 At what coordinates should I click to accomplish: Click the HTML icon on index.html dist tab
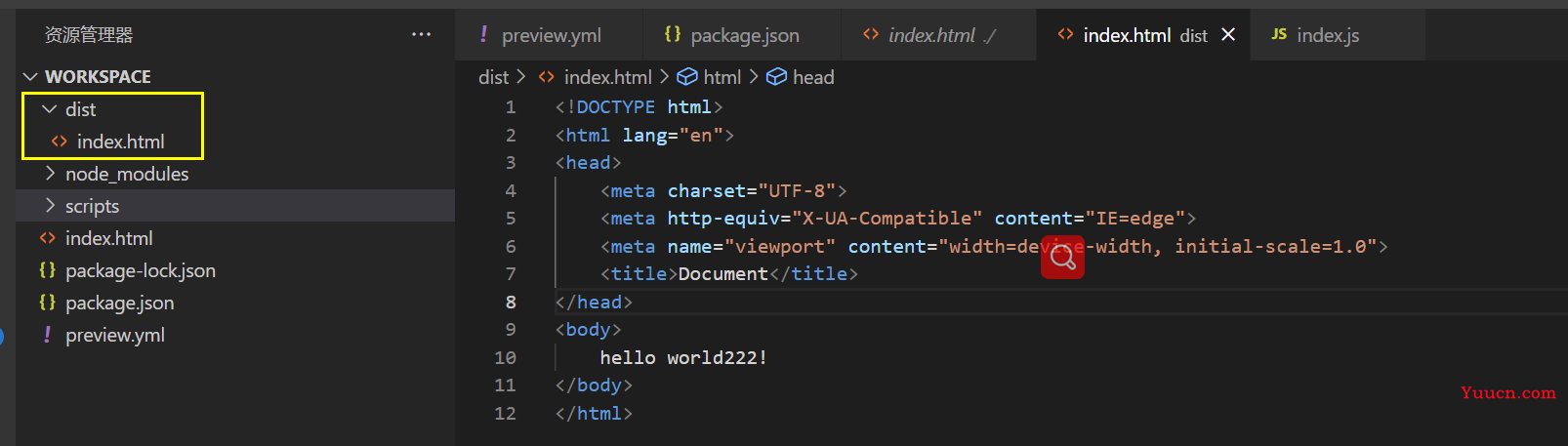(x=1066, y=34)
